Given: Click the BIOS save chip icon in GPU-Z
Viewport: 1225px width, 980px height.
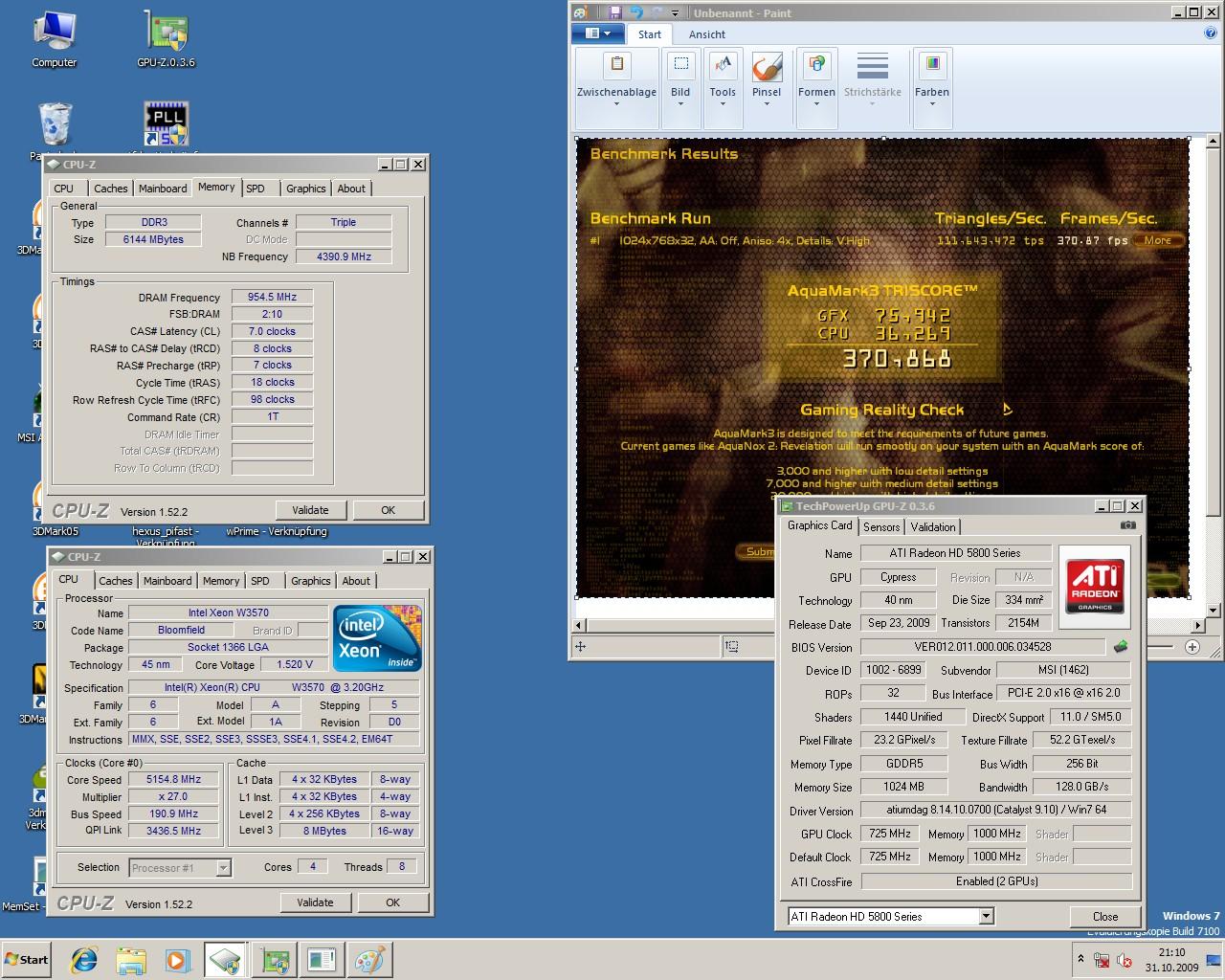Looking at the screenshot, I should [x=1121, y=647].
